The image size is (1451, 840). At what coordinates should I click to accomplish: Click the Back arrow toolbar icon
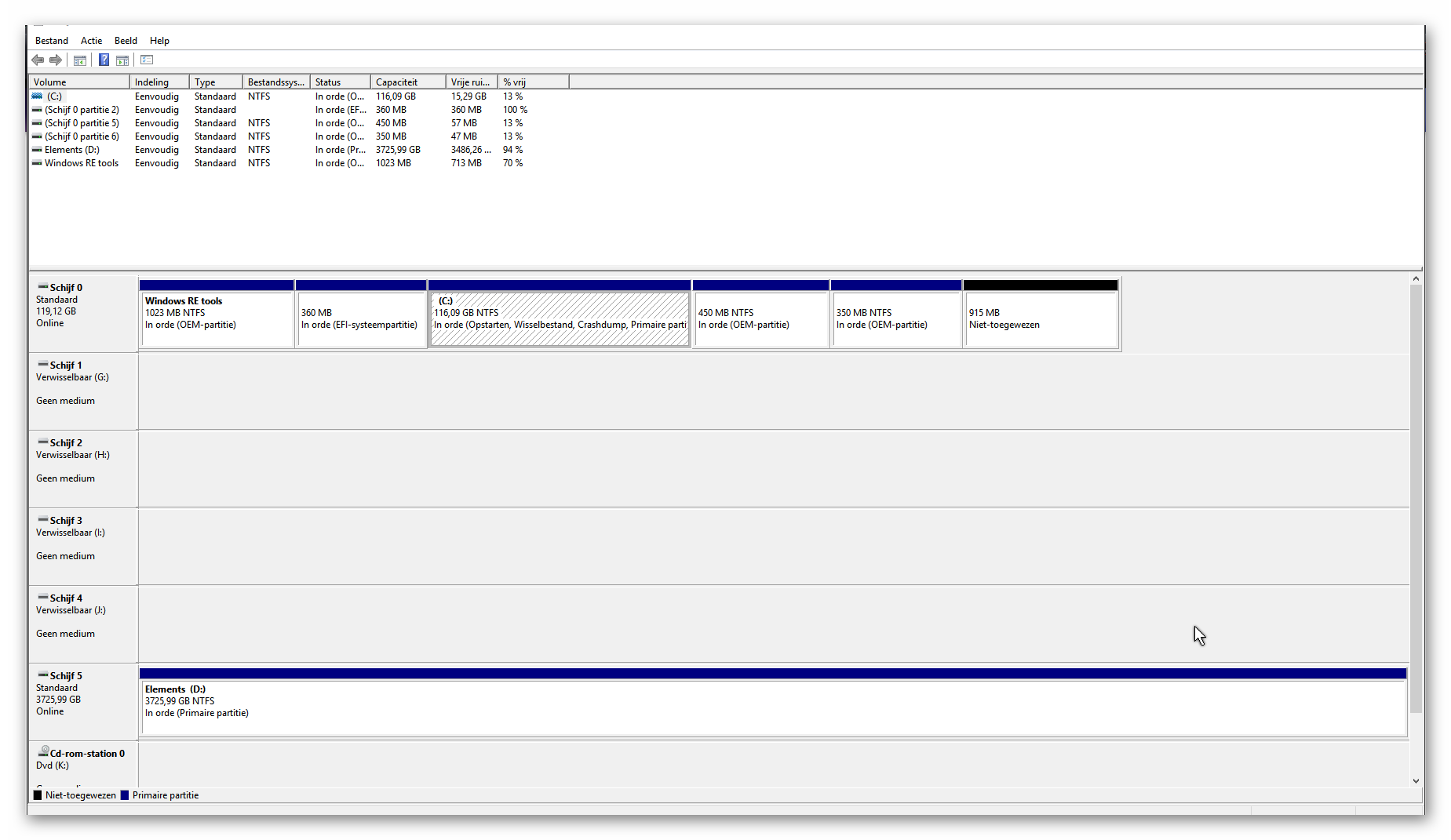coord(38,60)
